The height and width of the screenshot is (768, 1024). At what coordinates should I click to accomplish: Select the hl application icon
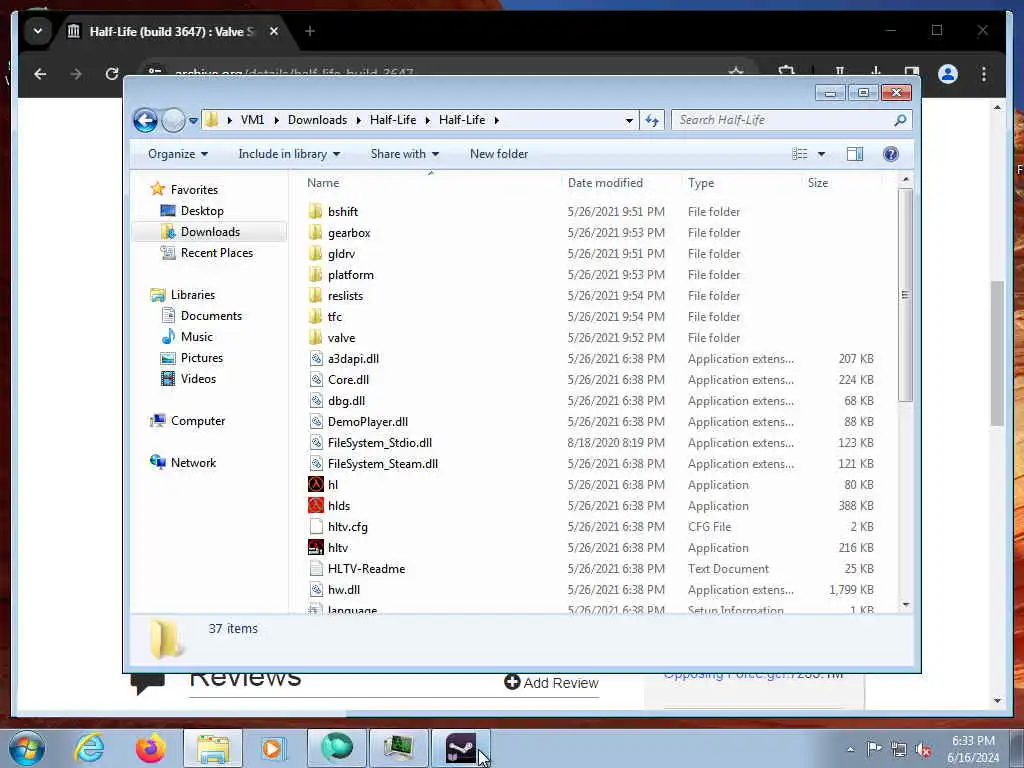pos(316,485)
